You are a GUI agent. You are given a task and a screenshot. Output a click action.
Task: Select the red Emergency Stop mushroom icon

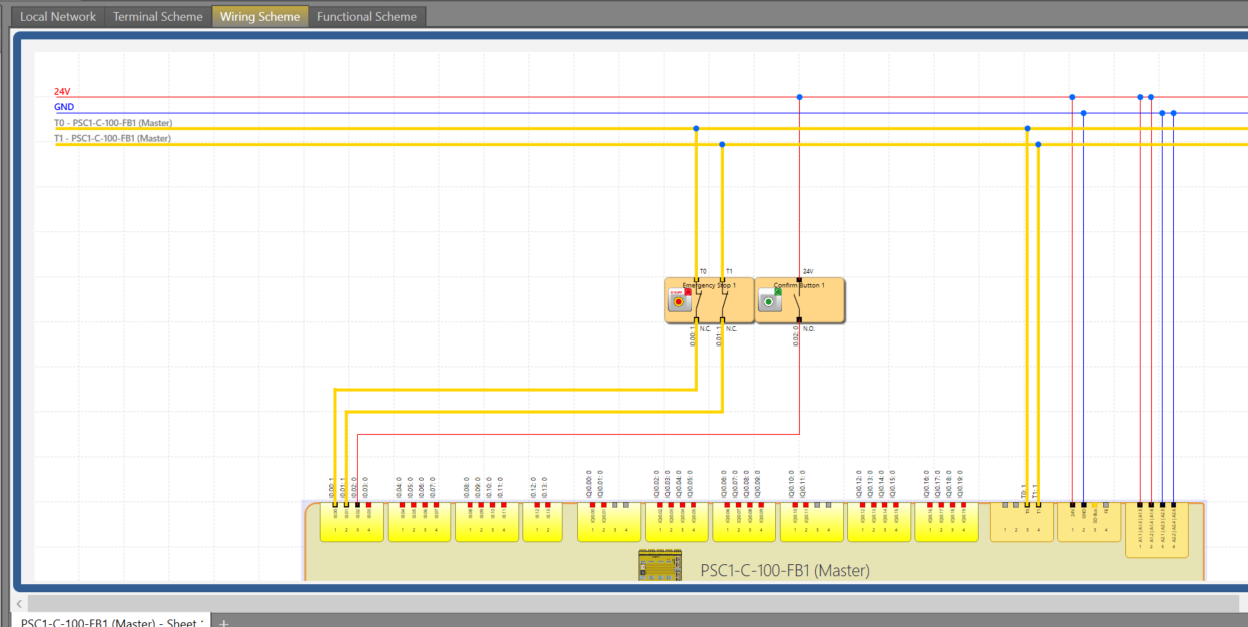tap(680, 300)
